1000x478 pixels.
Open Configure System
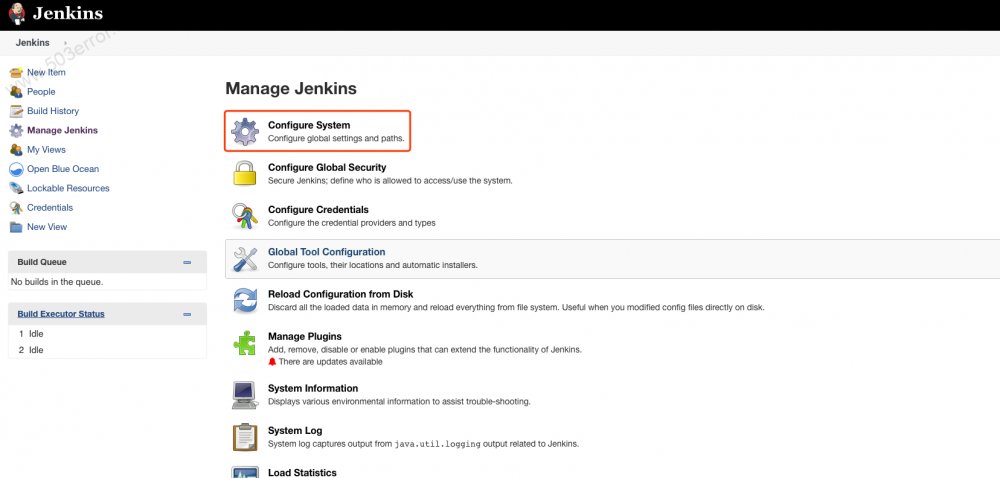tap(309, 125)
